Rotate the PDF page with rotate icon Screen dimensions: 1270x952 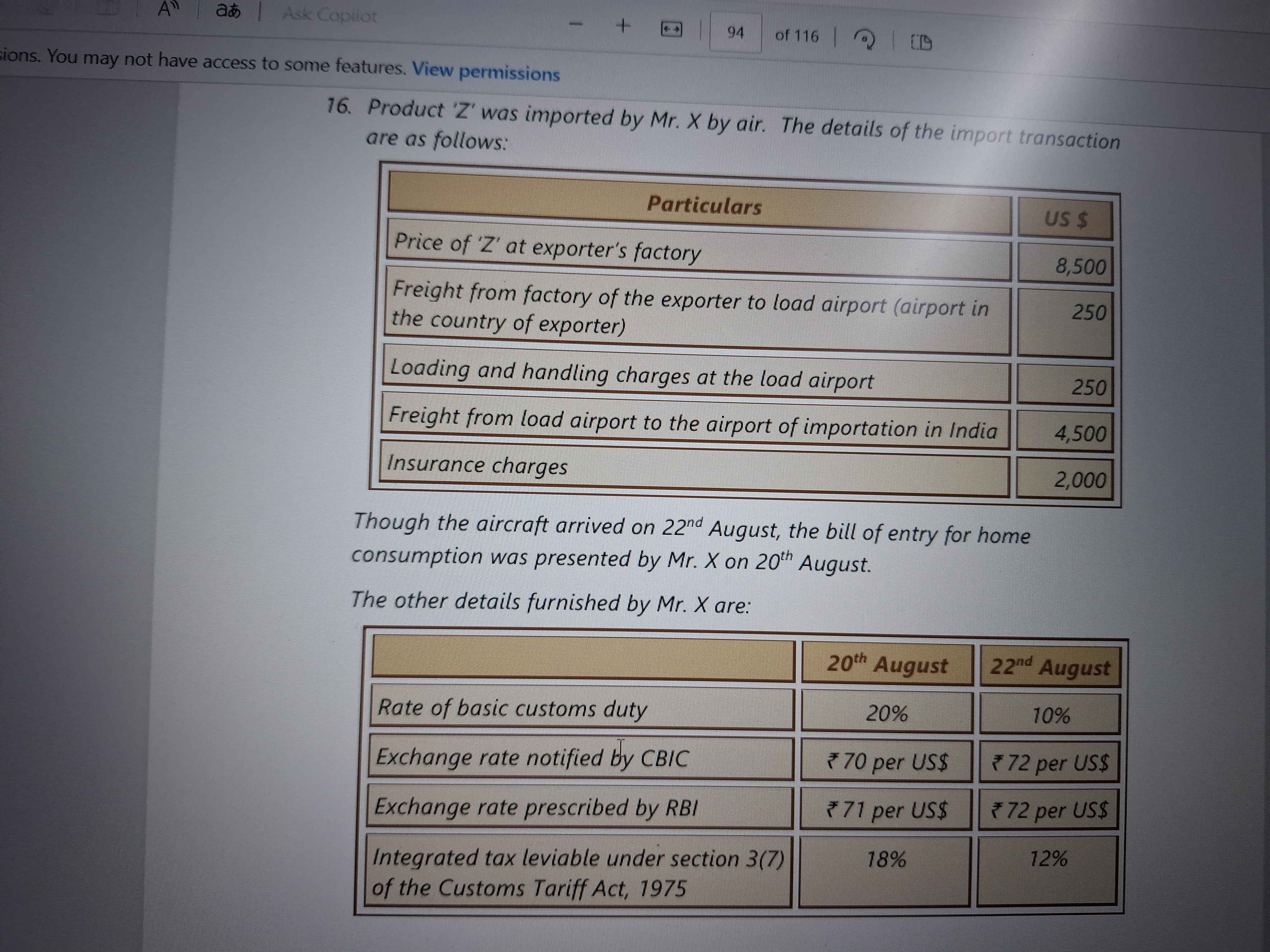[x=864, y=40]
